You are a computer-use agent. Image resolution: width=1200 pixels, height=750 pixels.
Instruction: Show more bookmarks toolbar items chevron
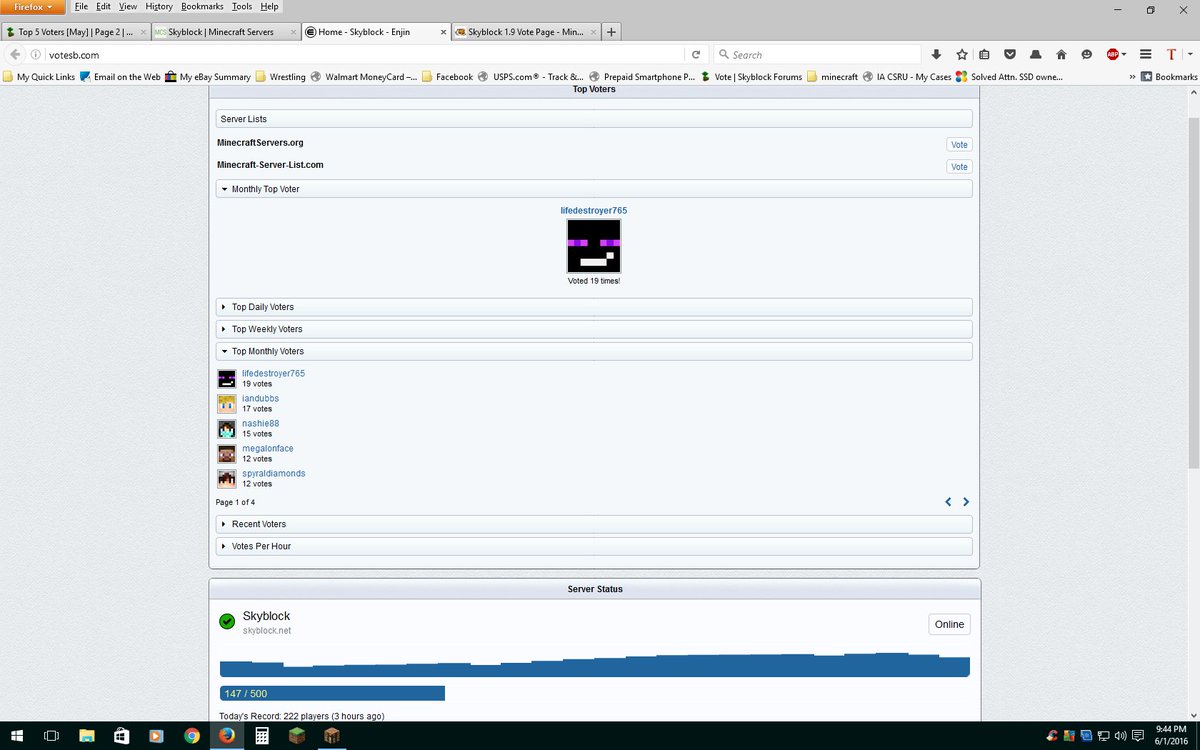pyautogui.click(x=1132, y=77)
